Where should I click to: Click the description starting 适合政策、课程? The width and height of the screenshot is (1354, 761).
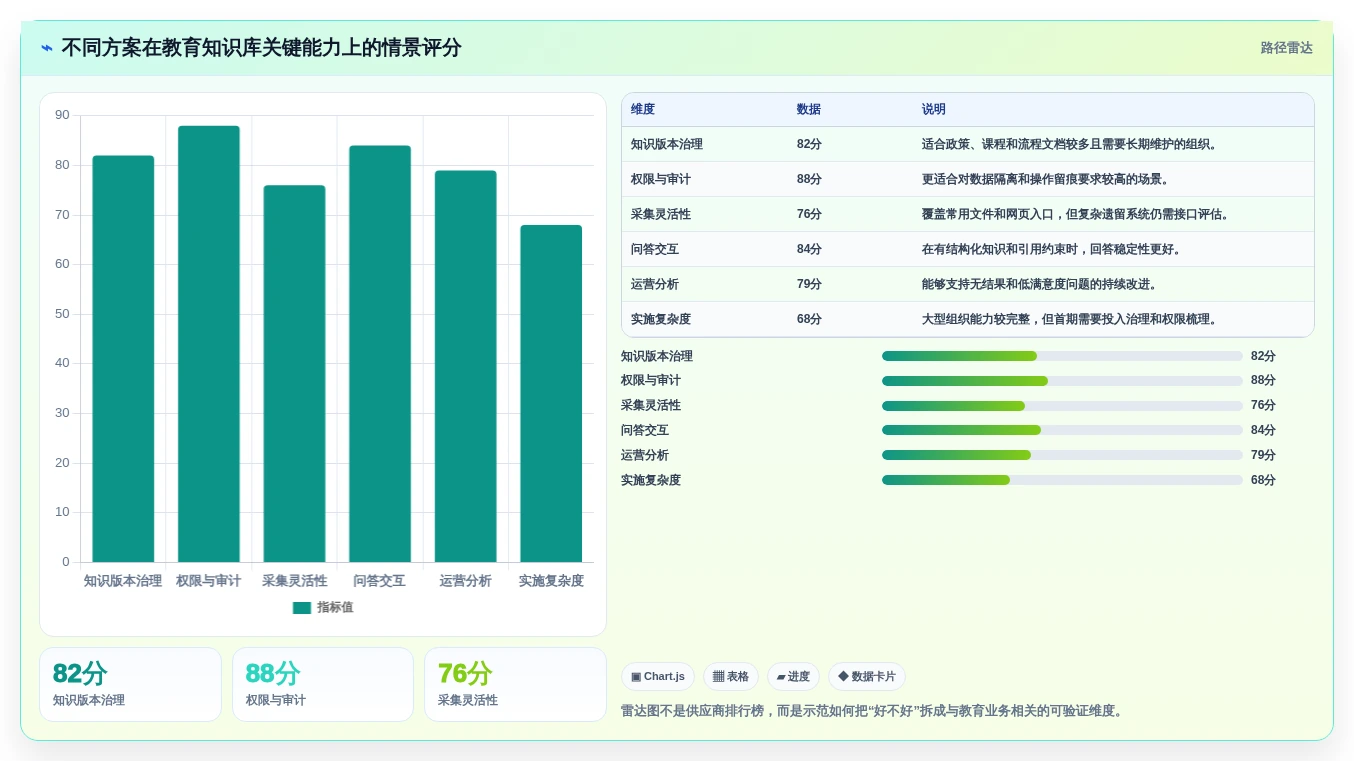1071,144
